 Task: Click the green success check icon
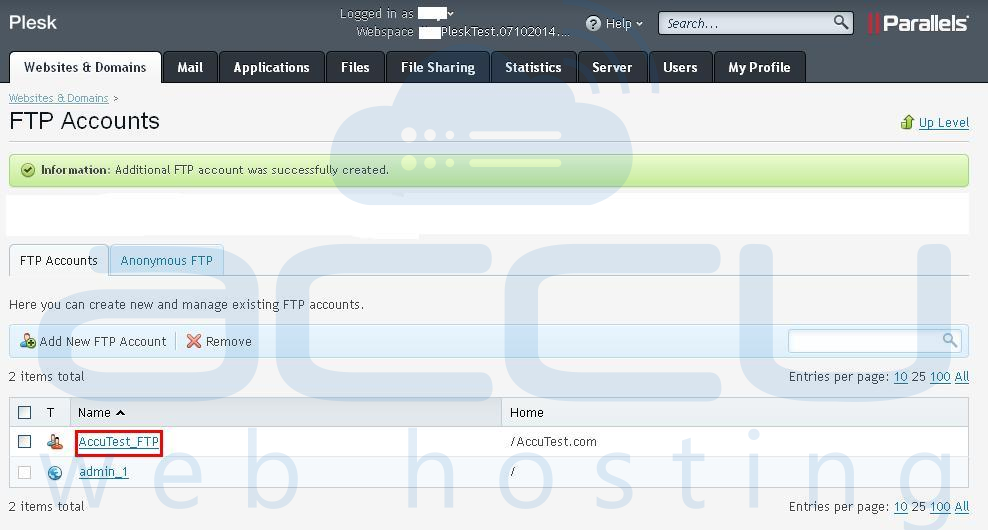click(x=28, y=170)
